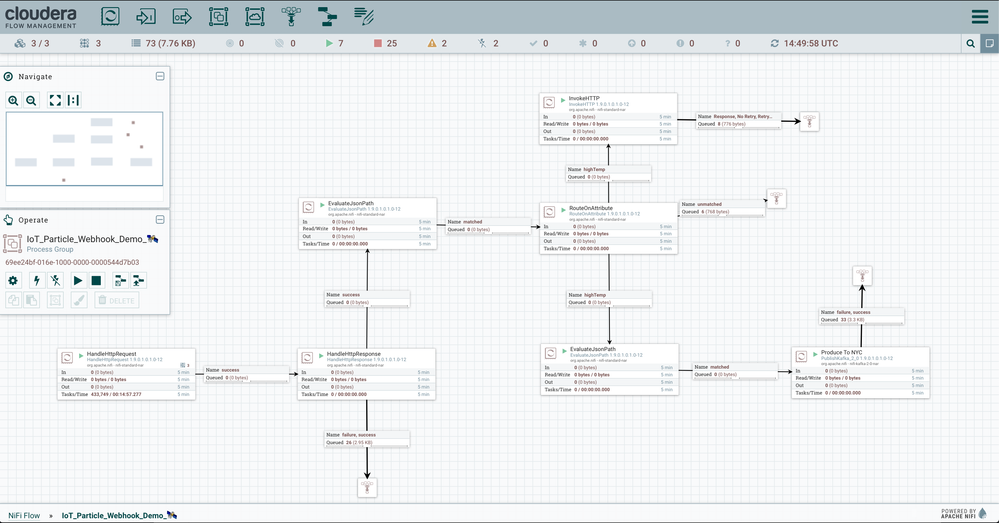Select the Process Group toolbar icon

click(219, 16)
